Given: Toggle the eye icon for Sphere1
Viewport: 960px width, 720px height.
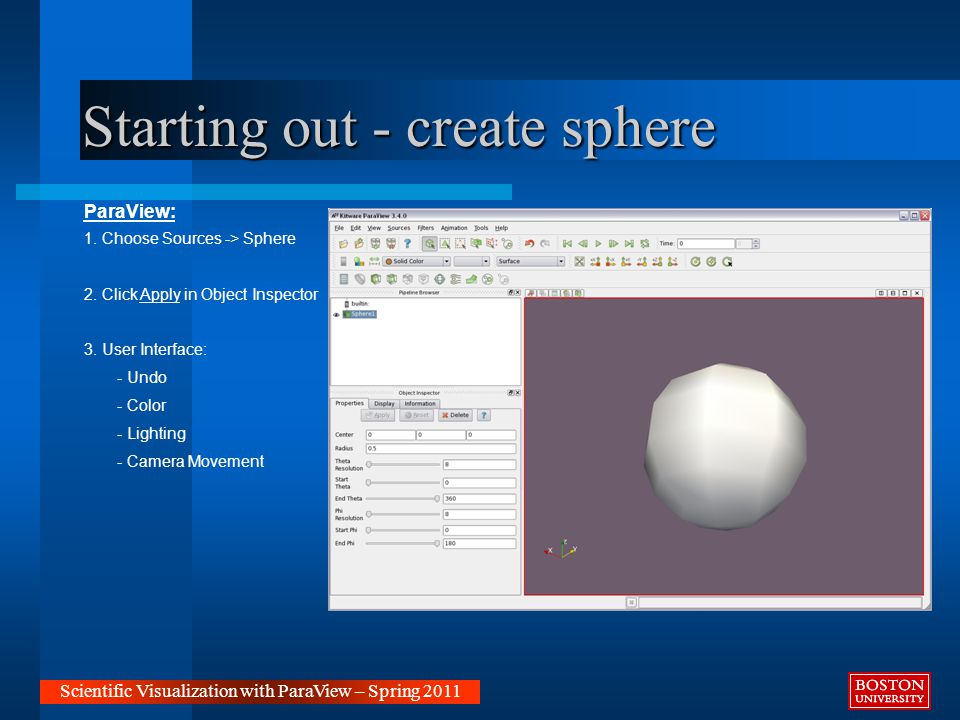Looking at the screenshot, I should coord(336,315).
